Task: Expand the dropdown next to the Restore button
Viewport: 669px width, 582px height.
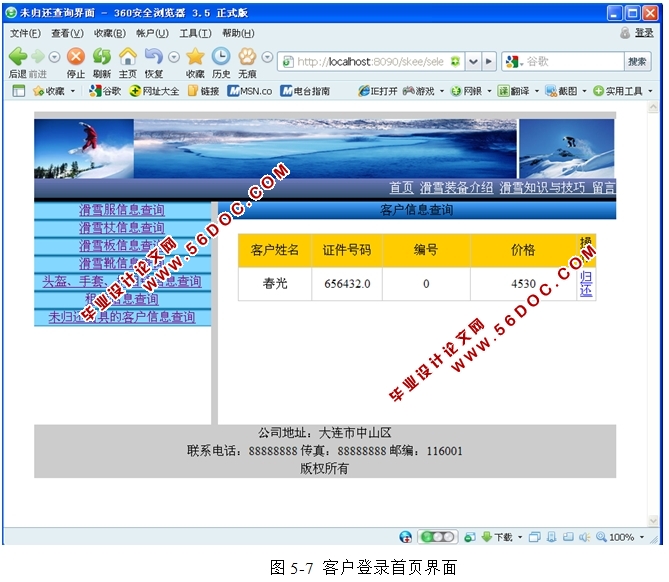Action: [x=174, y=57]
